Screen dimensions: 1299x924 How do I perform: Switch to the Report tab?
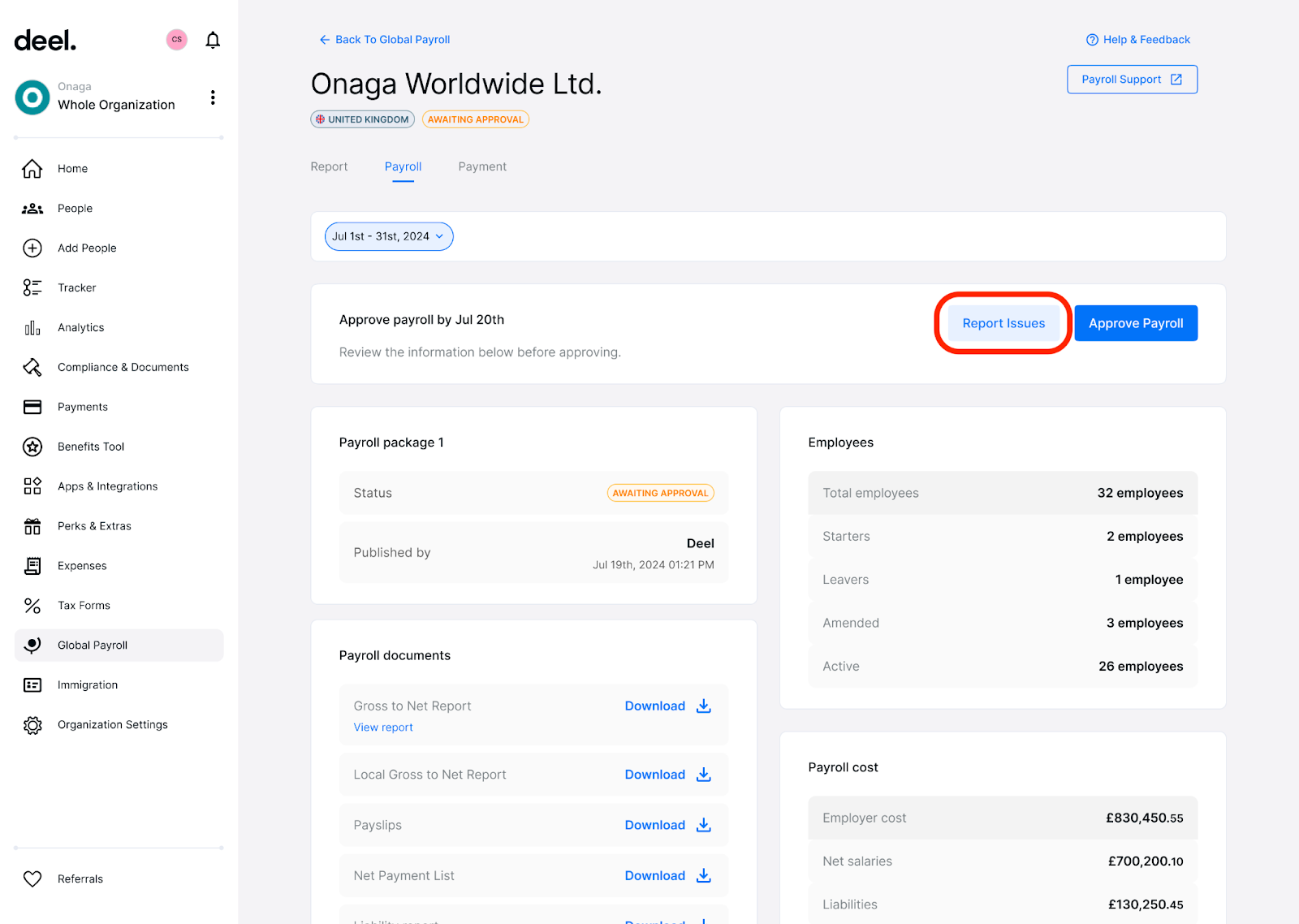329,166
